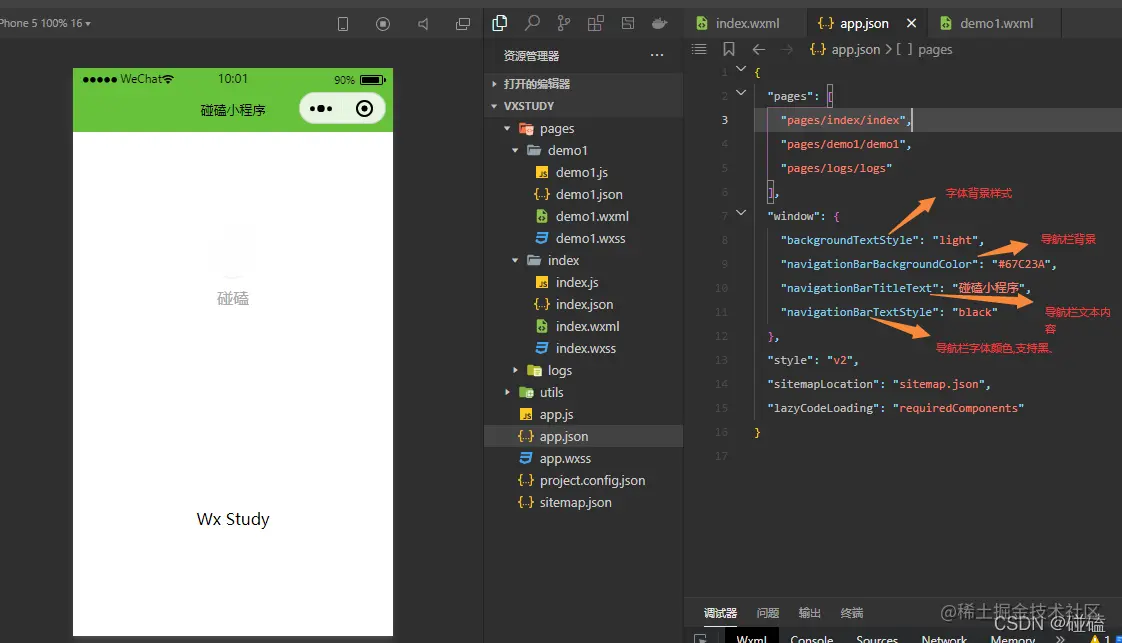Collapse the VXSTUDY project section
Screen dimensions: 1122x643
coord(584,106)
